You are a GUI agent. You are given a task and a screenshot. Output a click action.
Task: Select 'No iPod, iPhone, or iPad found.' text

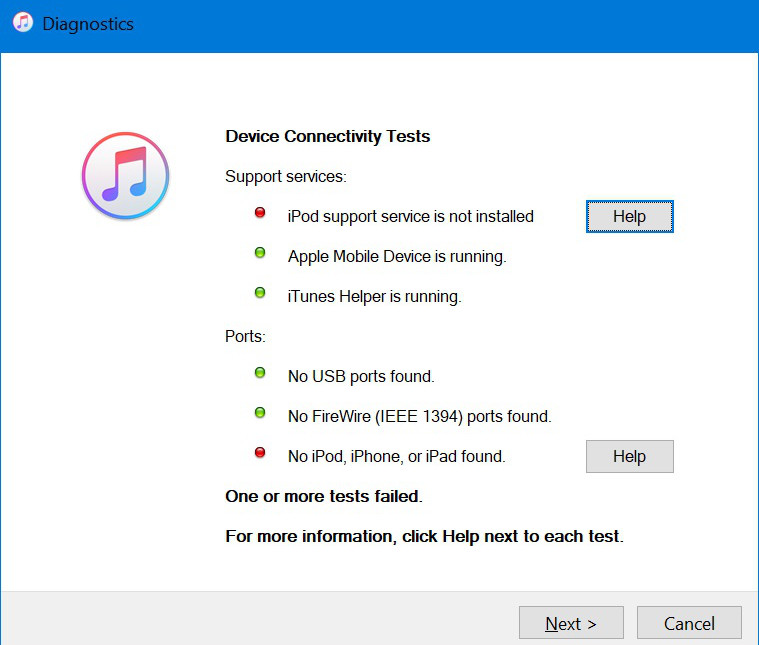pyautogui.click(x=396, y=456)
